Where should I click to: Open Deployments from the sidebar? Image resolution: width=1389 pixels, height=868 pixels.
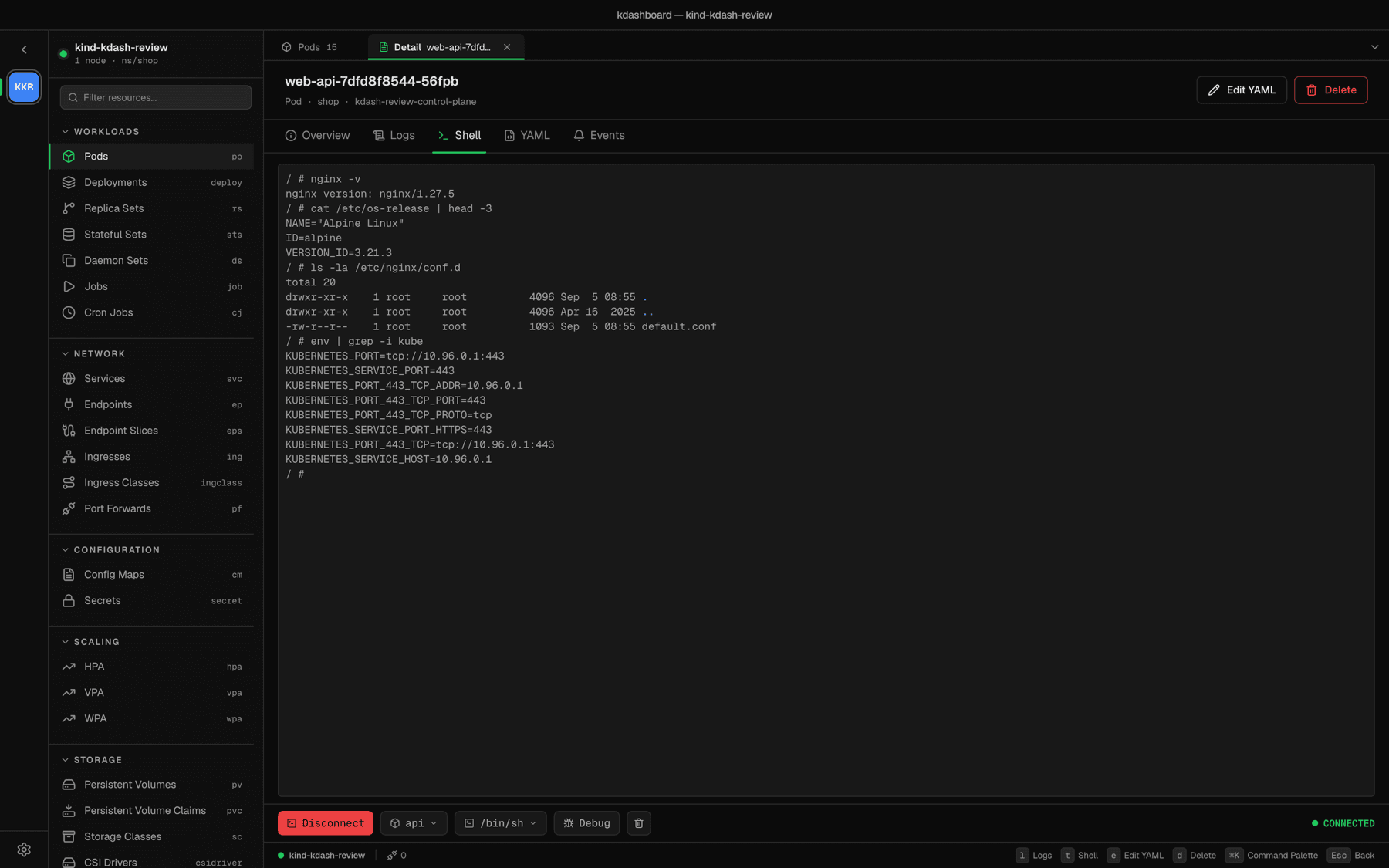[151, 182]
